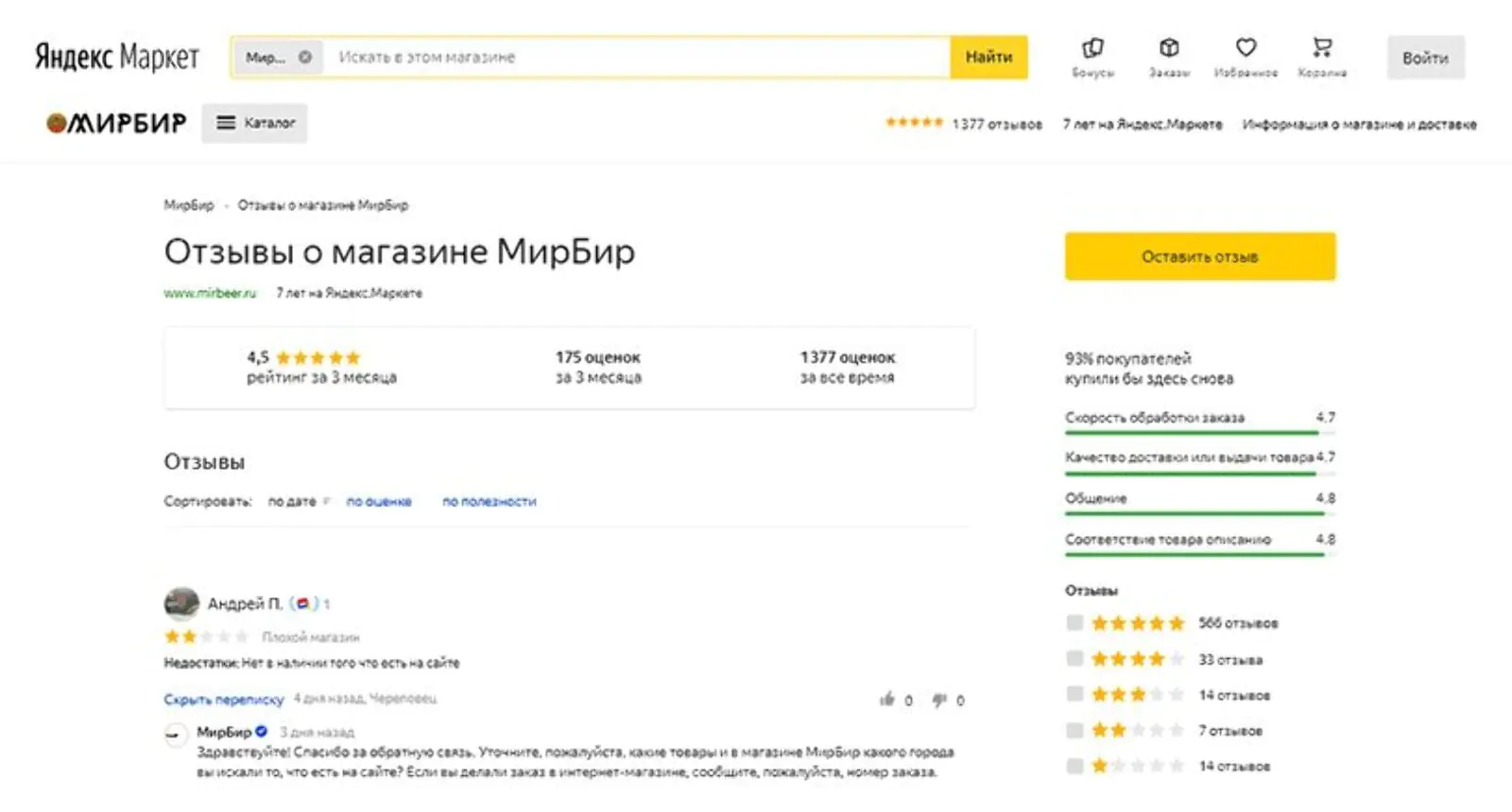Click 'Плохой магазин' review title
The image size is (1512, 812).
pyautogui.click(x=310, y=637)
